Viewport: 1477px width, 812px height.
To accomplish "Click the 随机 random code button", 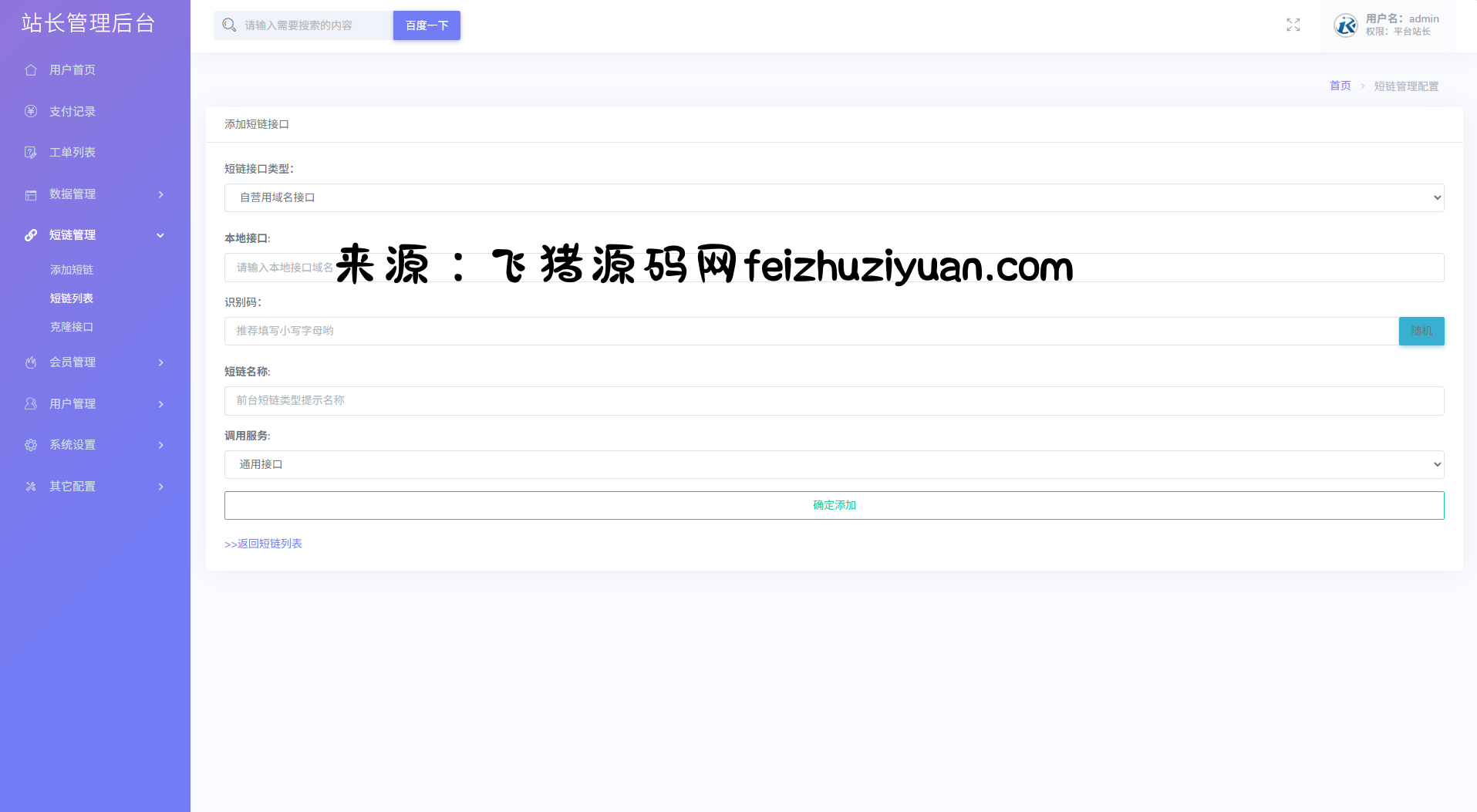I will point(1421,331).
